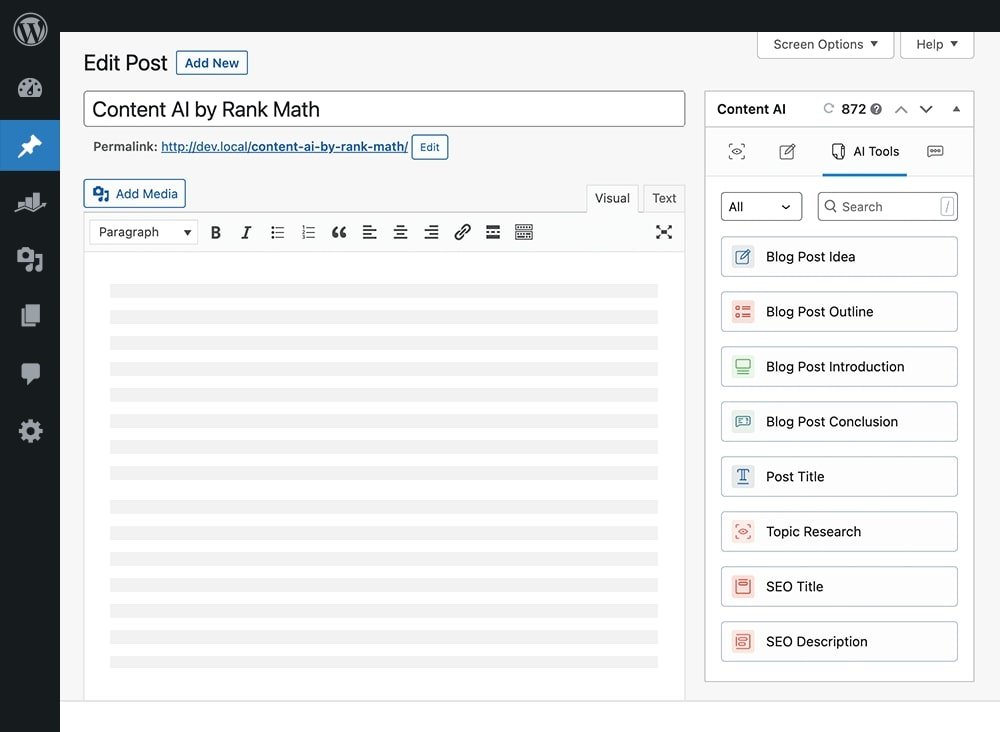This screenshot has height=732, width=1000.
Task: Toggle the numbered list formatting
Action: click(x=308, y=232)
